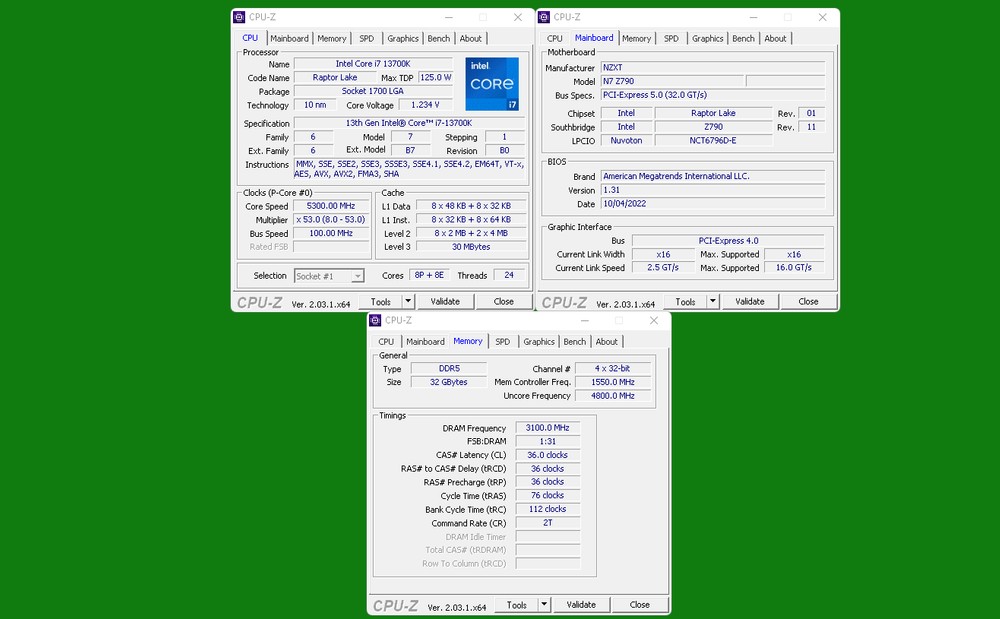This screenshot has height=619, width=1000.
Task: Click Tools button in Memory window
Action: 516,604
